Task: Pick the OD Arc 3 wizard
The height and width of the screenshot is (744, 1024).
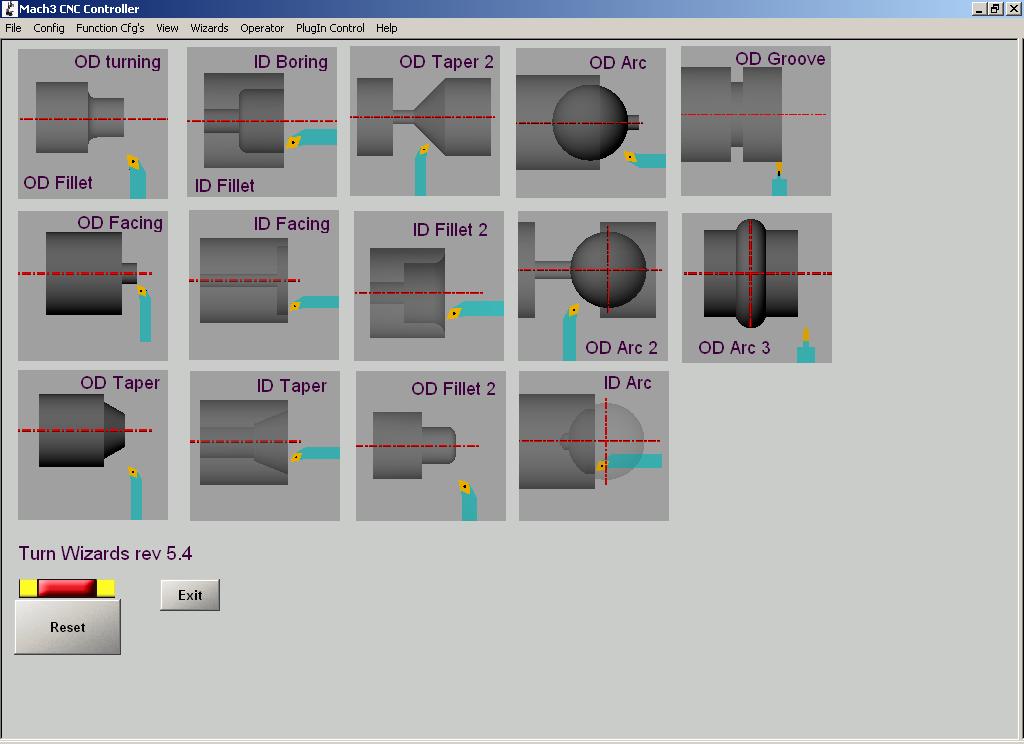Action: (757, 287)
